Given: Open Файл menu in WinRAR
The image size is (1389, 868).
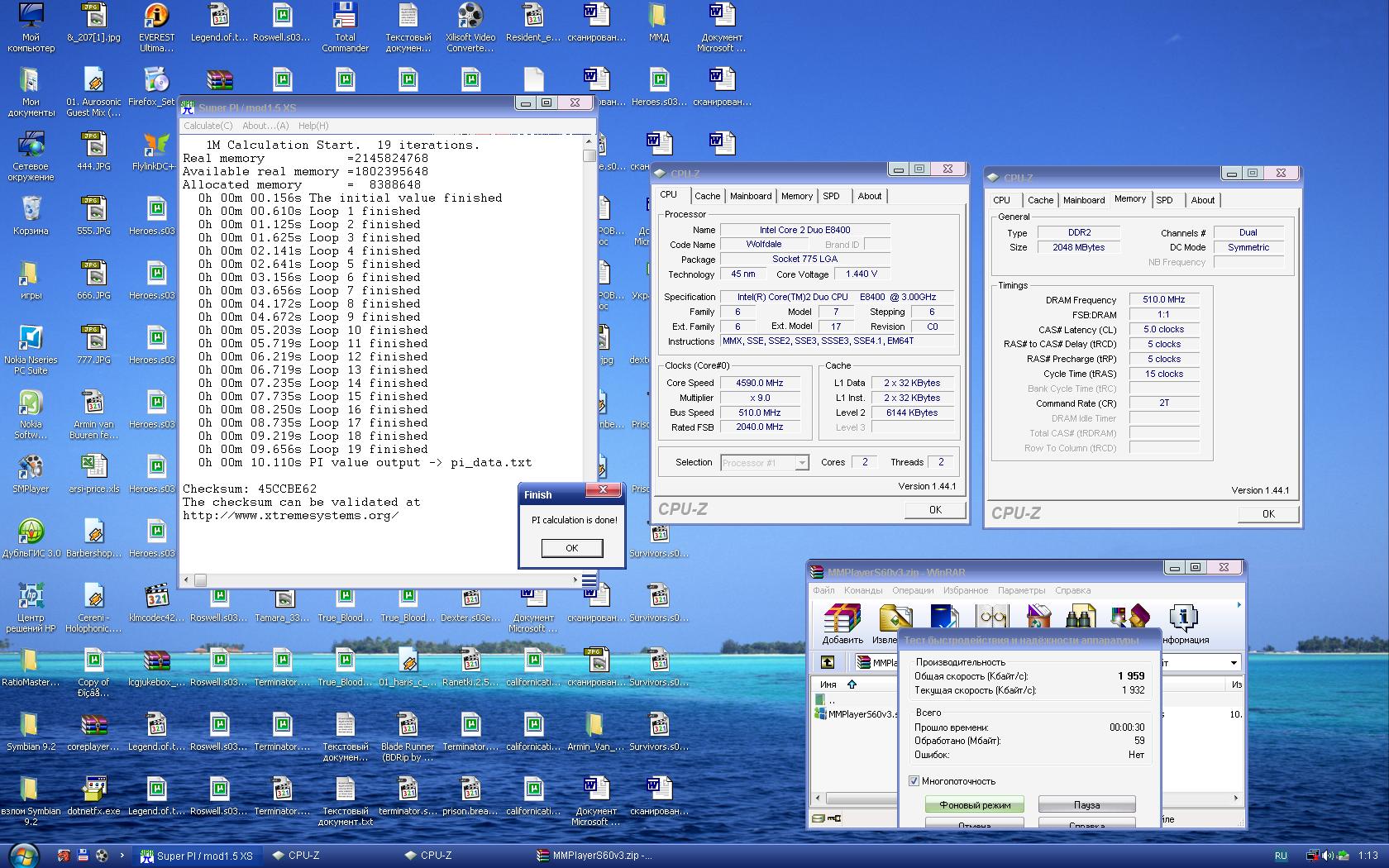Looking at the screenshot, I should pyautogui.click(x=823, y=590).
